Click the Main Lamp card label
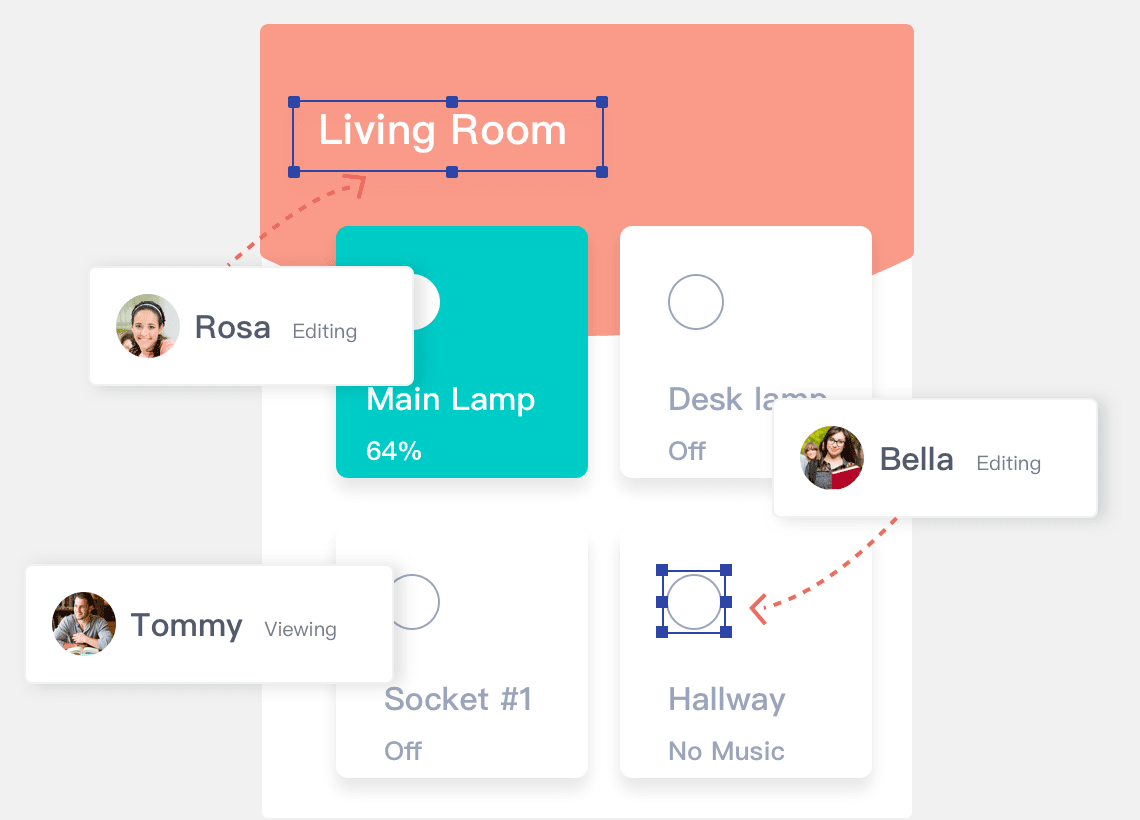Screen dimensions: 1140x820 click(x=451, y=400)
